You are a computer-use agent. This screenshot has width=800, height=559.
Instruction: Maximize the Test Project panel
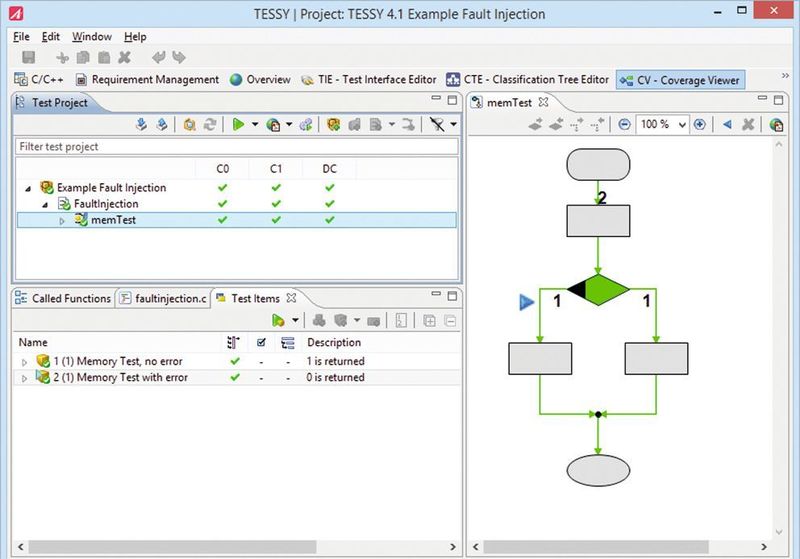point(452,100)
